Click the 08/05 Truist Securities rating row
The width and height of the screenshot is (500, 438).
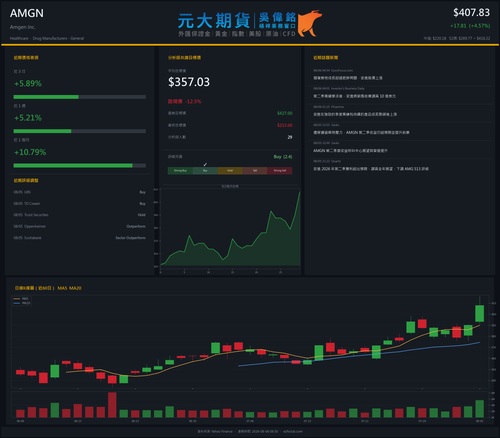[x=80, y=215]
